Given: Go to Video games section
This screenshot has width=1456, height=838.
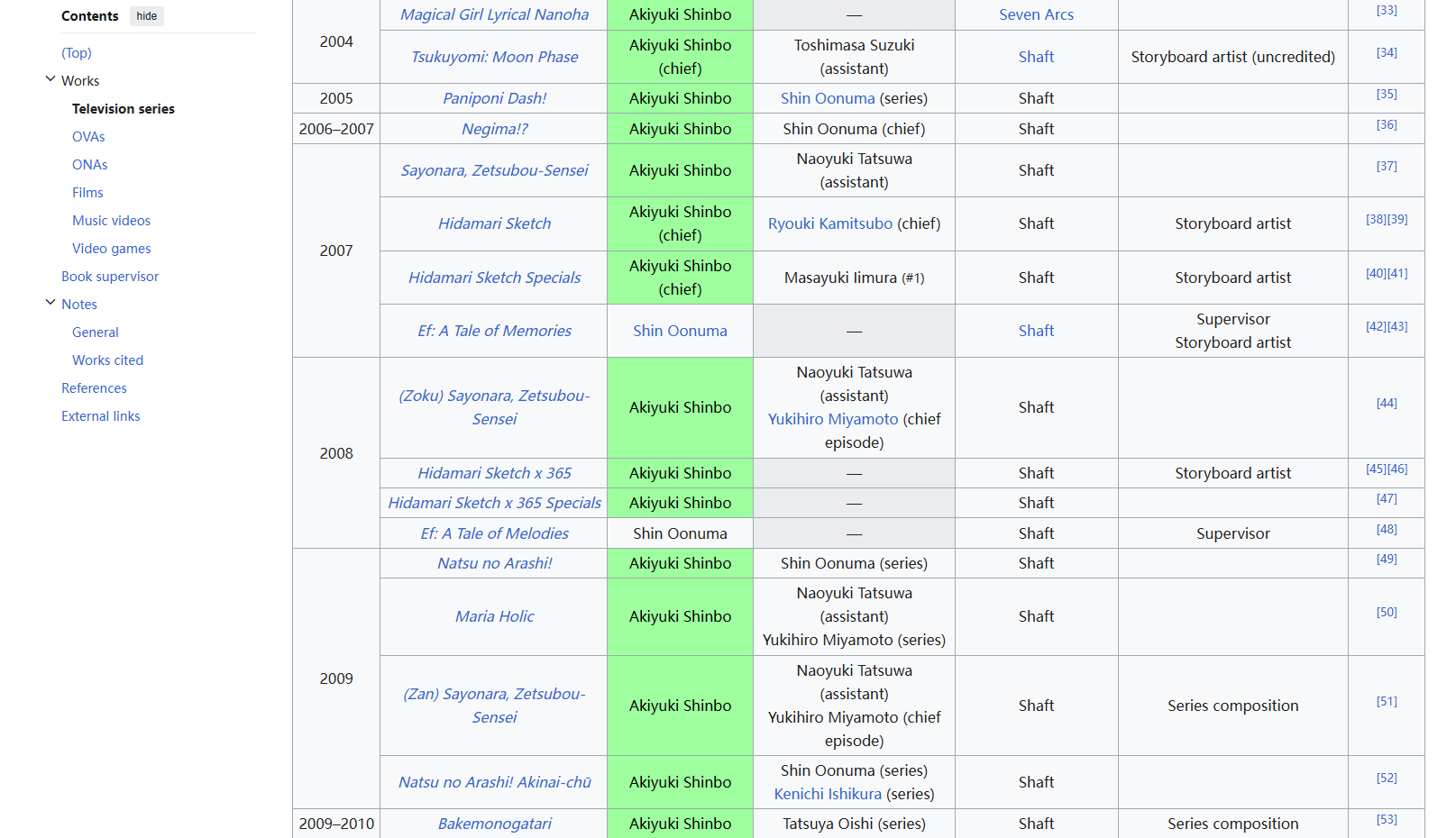Looking at the screenshot, I should click(112, 249).
